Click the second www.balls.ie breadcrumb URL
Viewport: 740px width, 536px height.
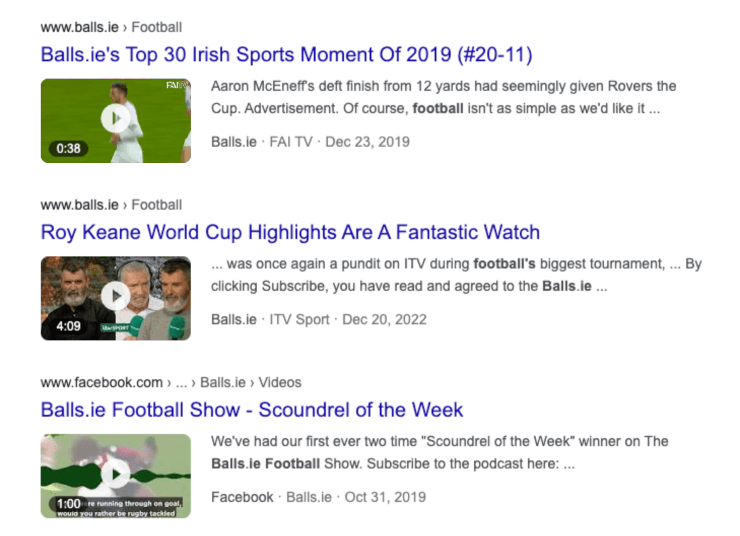tap(80, 205)
